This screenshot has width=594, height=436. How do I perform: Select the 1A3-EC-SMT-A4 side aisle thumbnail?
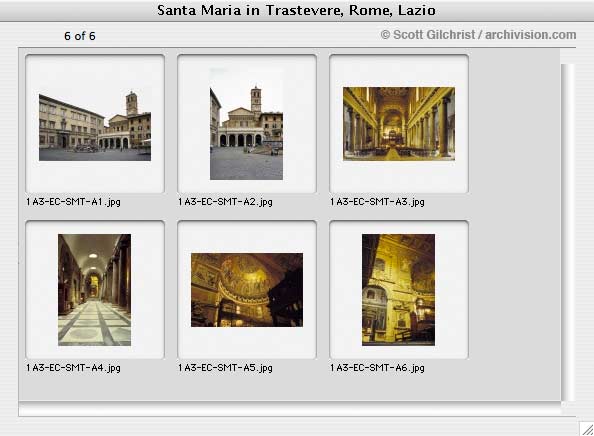point(95,290)
